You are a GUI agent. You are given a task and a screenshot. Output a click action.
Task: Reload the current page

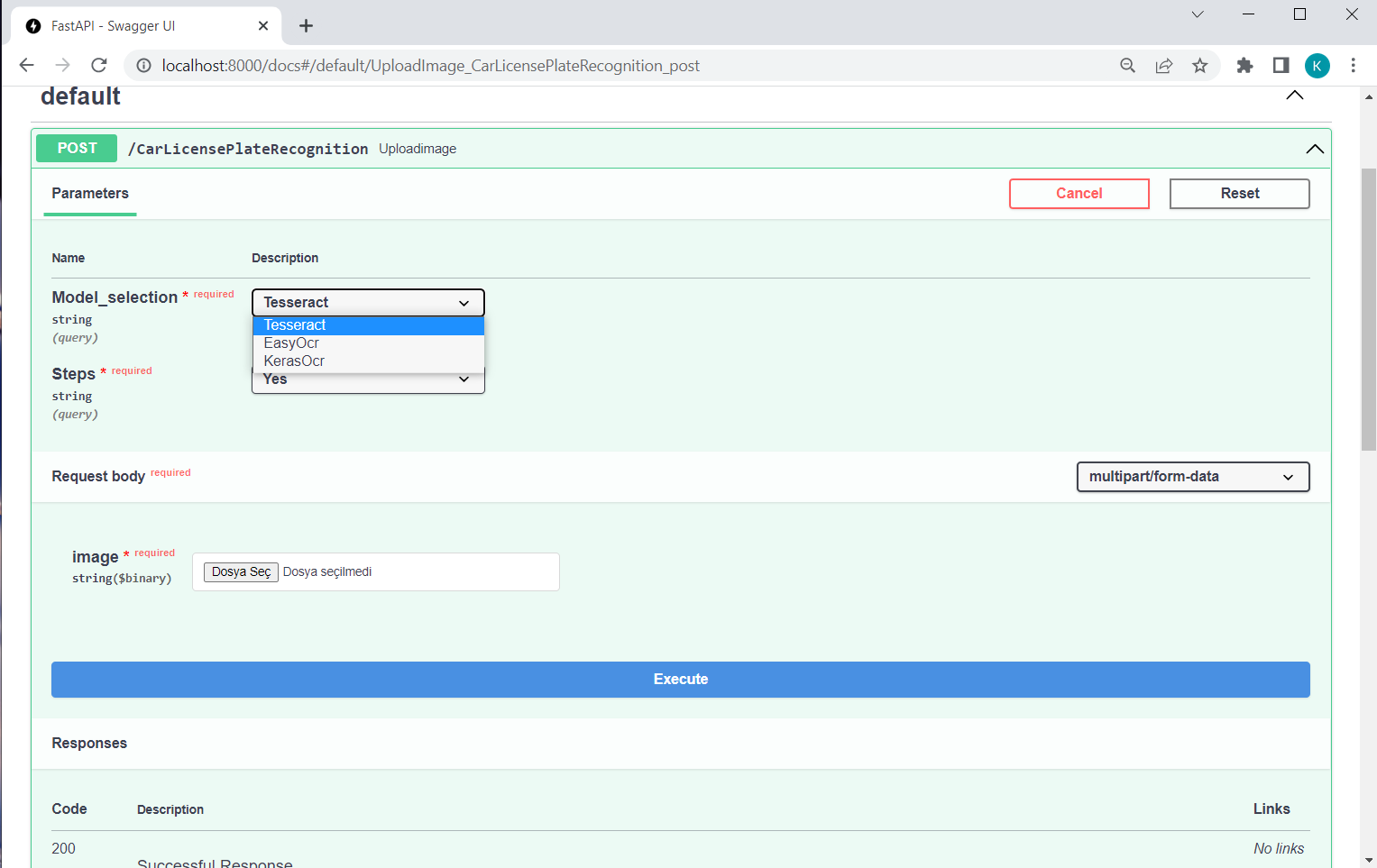pyautogui.click(x=98, y=65)
